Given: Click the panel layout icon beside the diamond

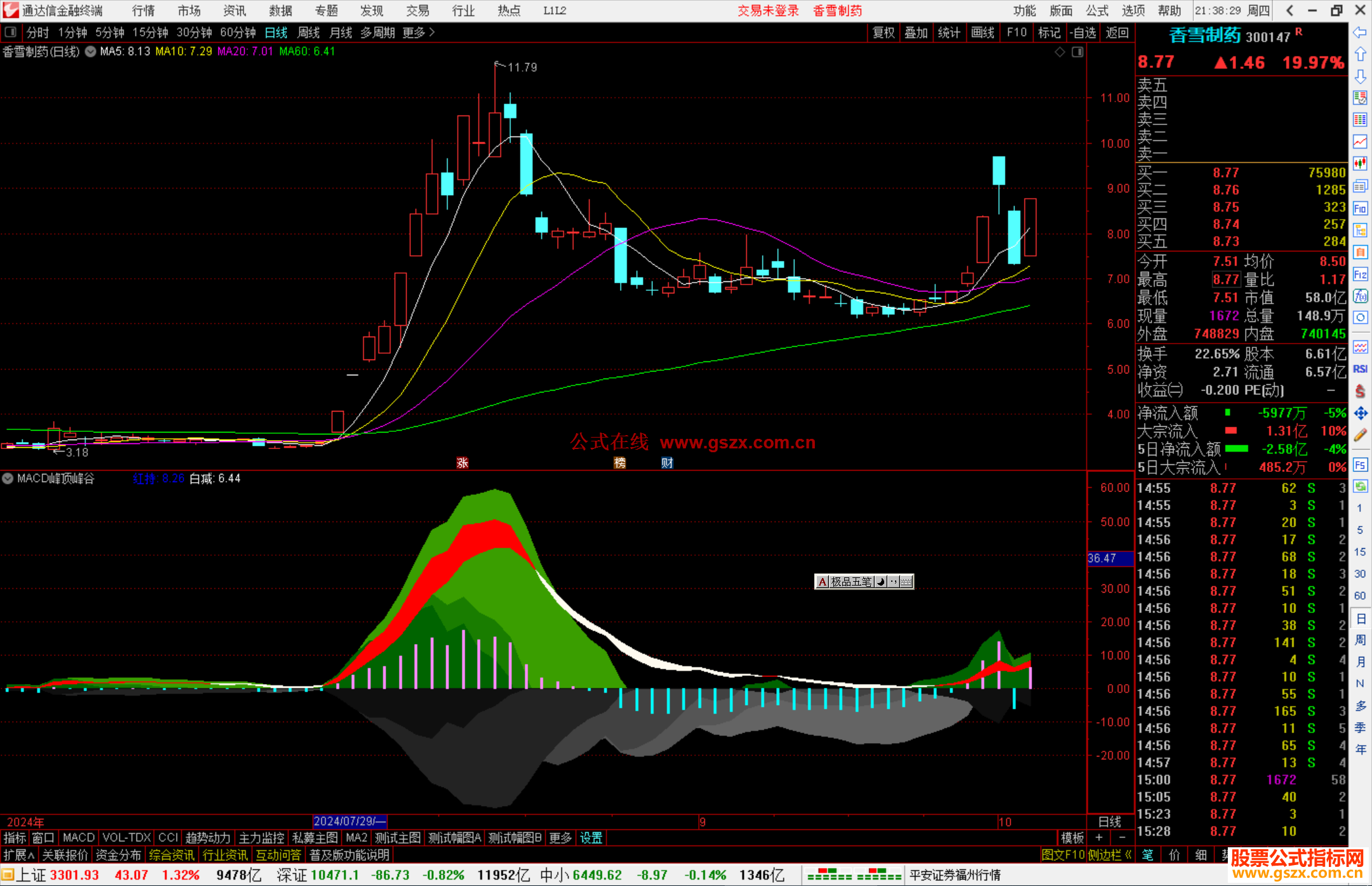Looking at the screenshot, I should 1077,52.
